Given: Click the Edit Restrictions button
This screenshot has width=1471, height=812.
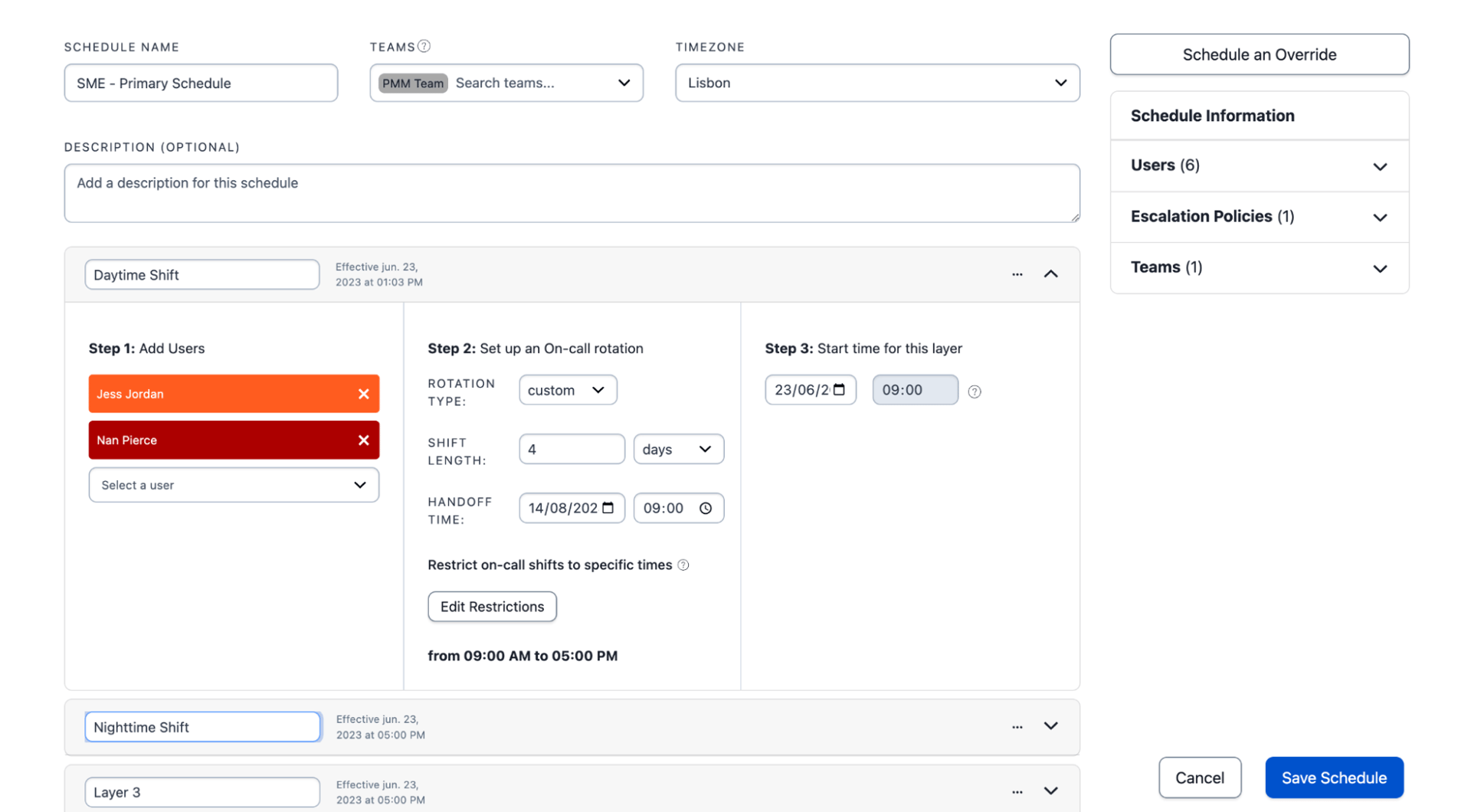Looking at the screenshot, I should click(x=492, y=606).
